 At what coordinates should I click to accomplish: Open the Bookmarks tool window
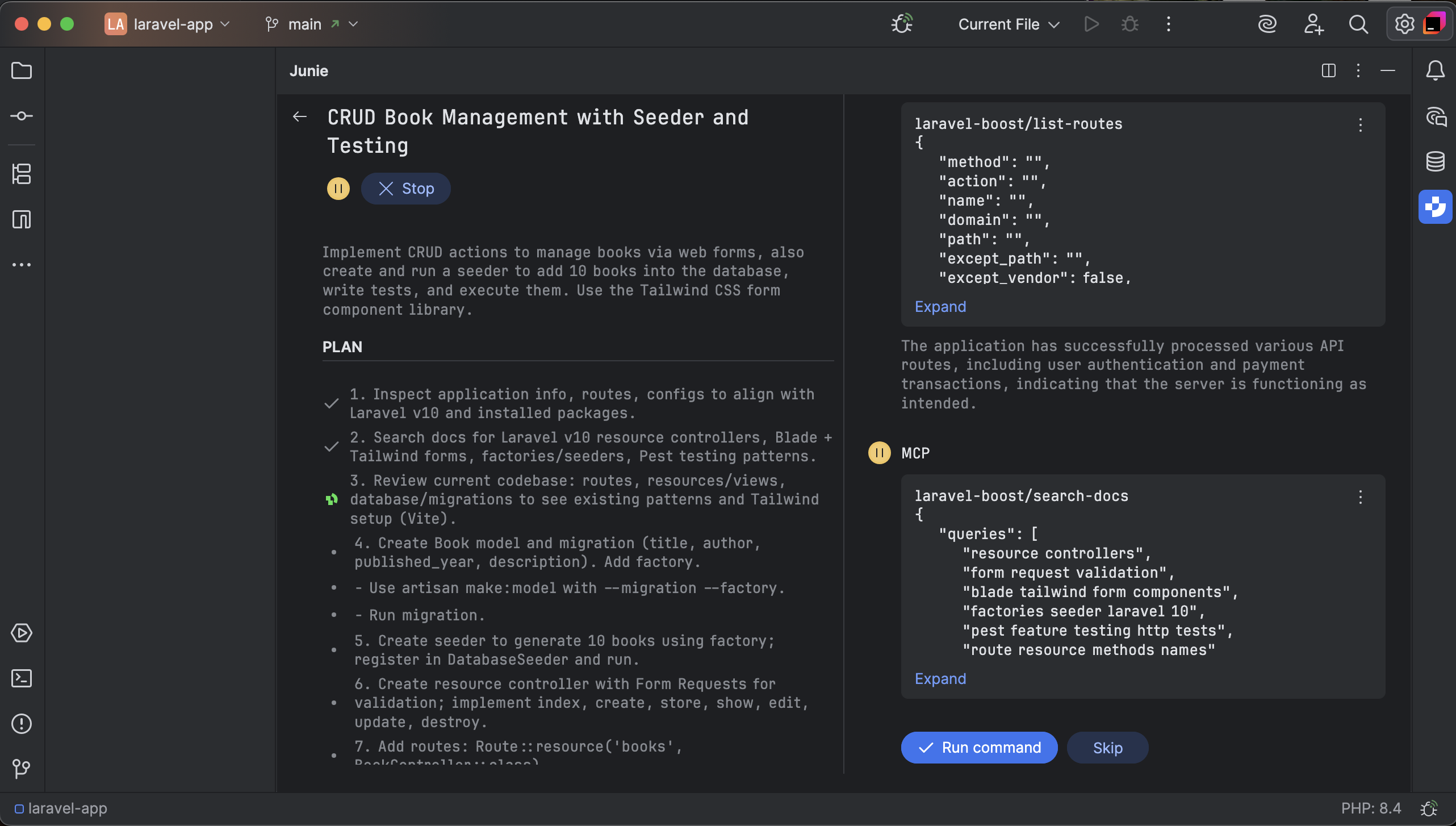(22, 219)
